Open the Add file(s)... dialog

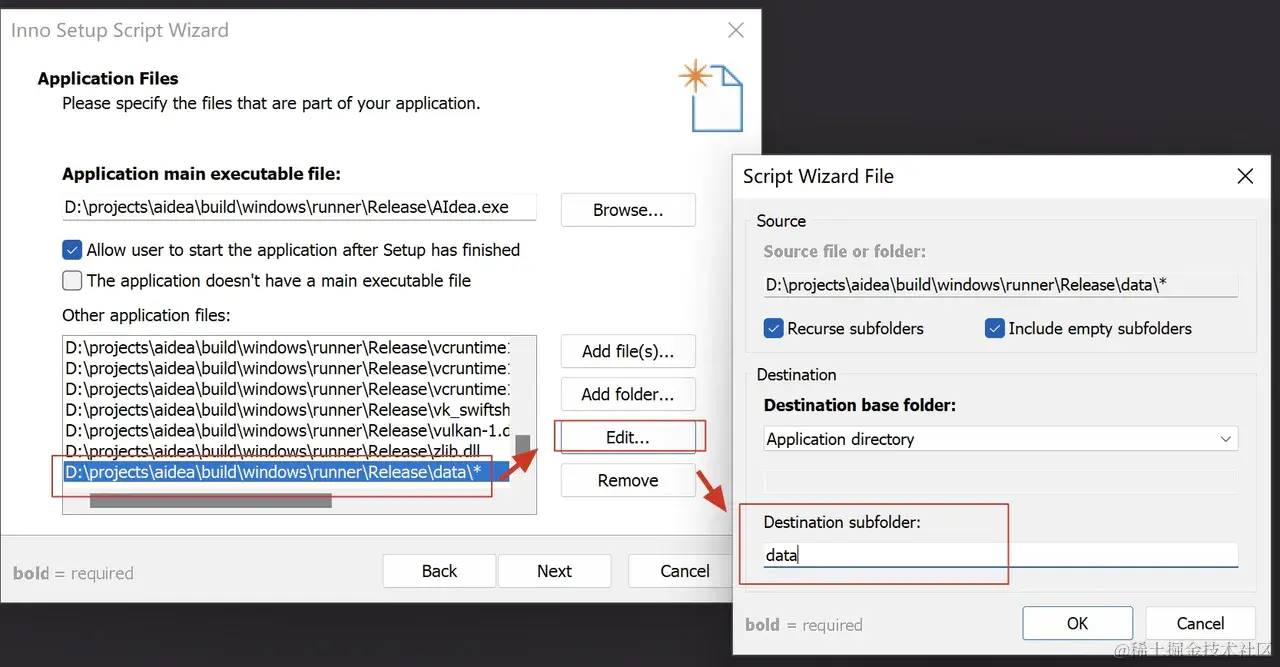[x=627, y=351]
